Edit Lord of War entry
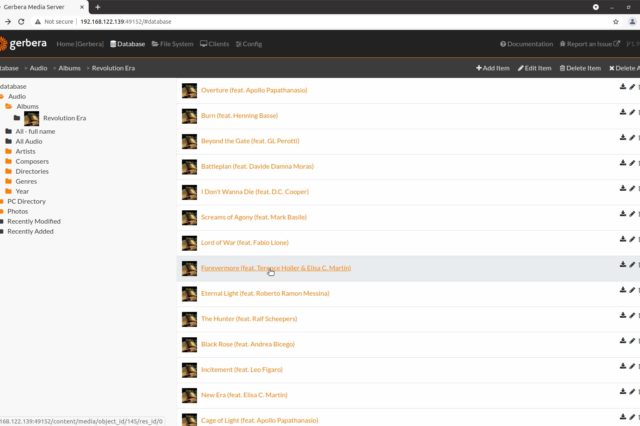Image resolution: width=640 pixels, height=426 pixels. (632, 239)
